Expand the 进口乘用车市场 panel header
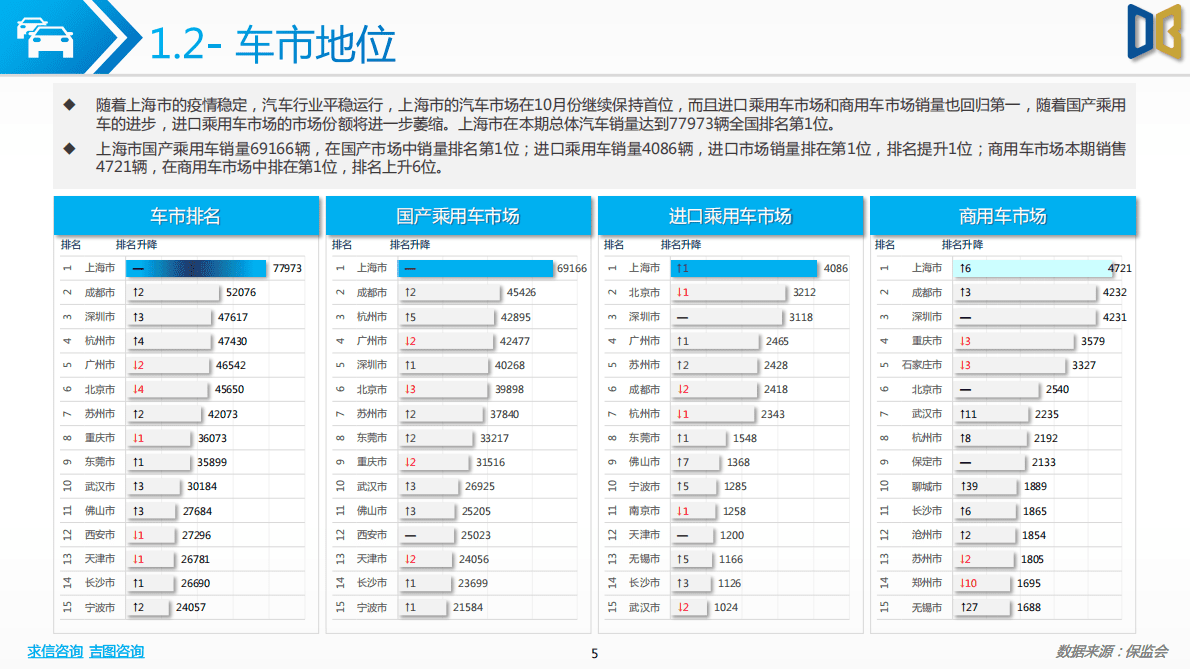The height and width of the screenshot is (669, 1190). click(x=730, y=215)
